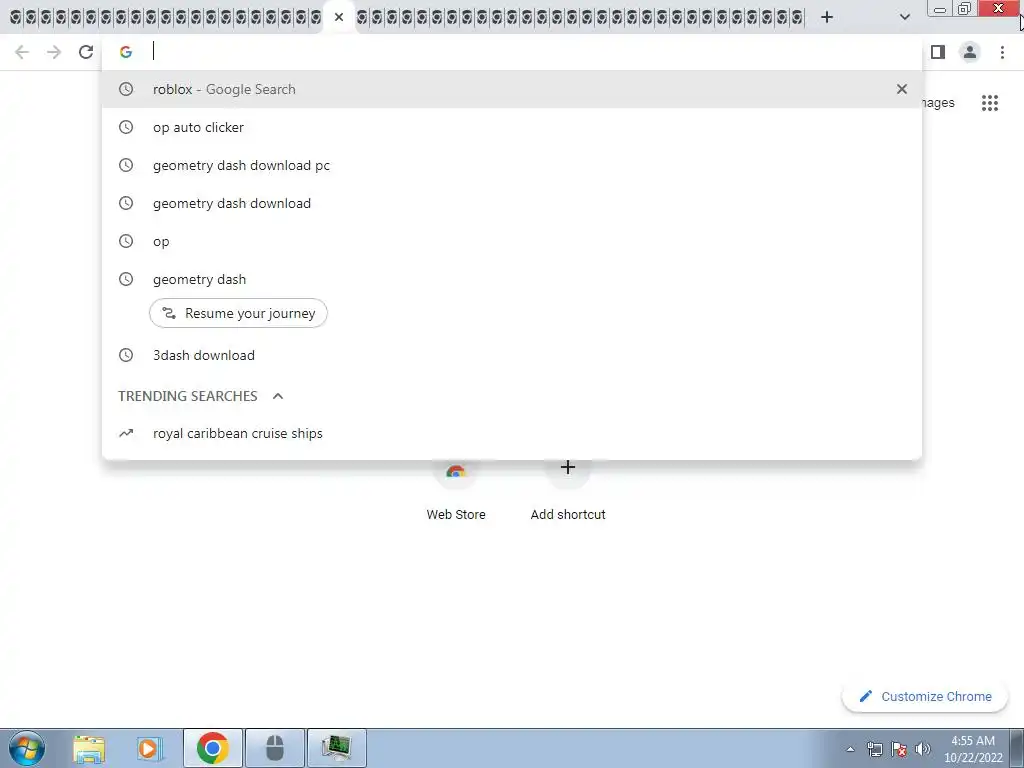Select 'royal caribbean cruise ships' trending search
The height and width of the screenshot is (768, 1024).
512,434
